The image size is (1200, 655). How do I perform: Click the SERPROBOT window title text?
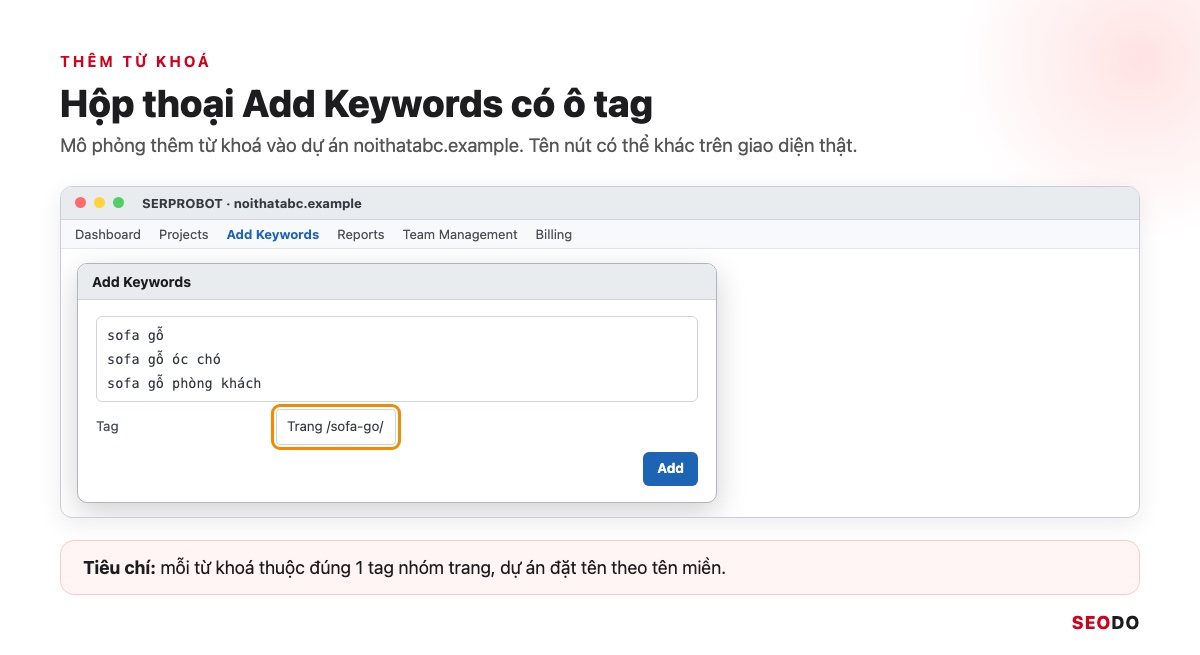pos(252,203)
